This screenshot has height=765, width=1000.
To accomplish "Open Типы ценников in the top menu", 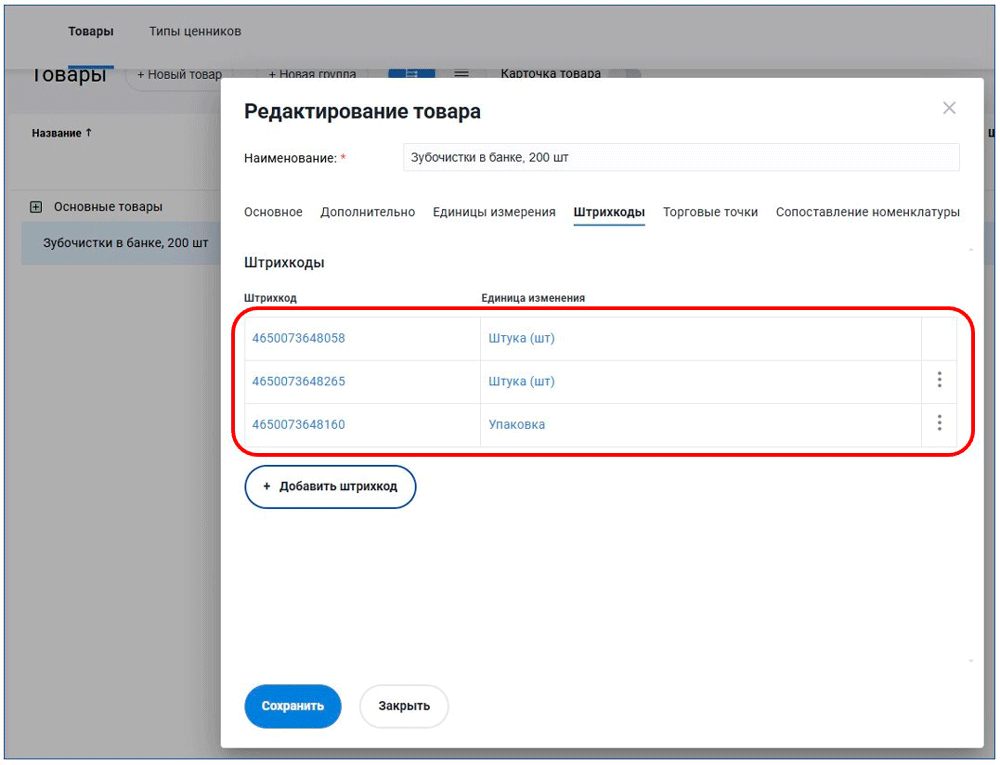I will [195, 31].
